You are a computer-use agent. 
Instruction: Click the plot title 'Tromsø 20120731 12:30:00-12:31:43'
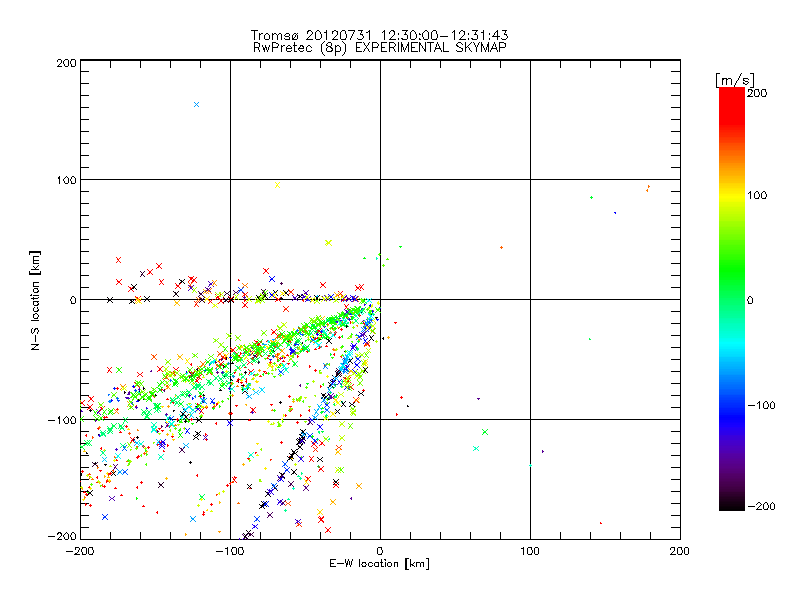379,35
